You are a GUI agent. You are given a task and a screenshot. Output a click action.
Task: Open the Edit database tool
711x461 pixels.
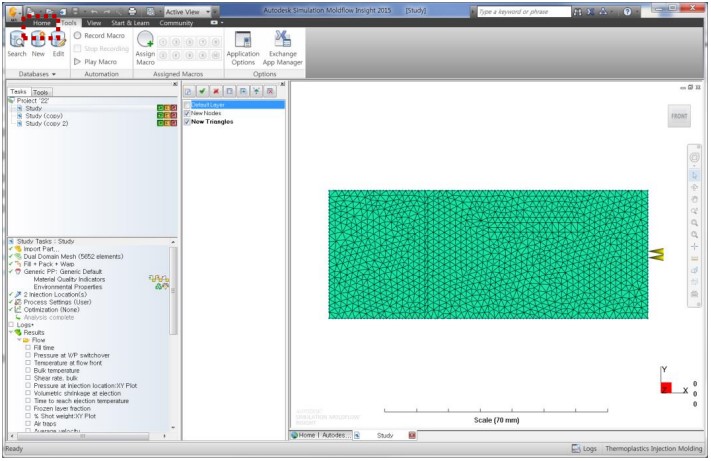[x=58, y=44]
